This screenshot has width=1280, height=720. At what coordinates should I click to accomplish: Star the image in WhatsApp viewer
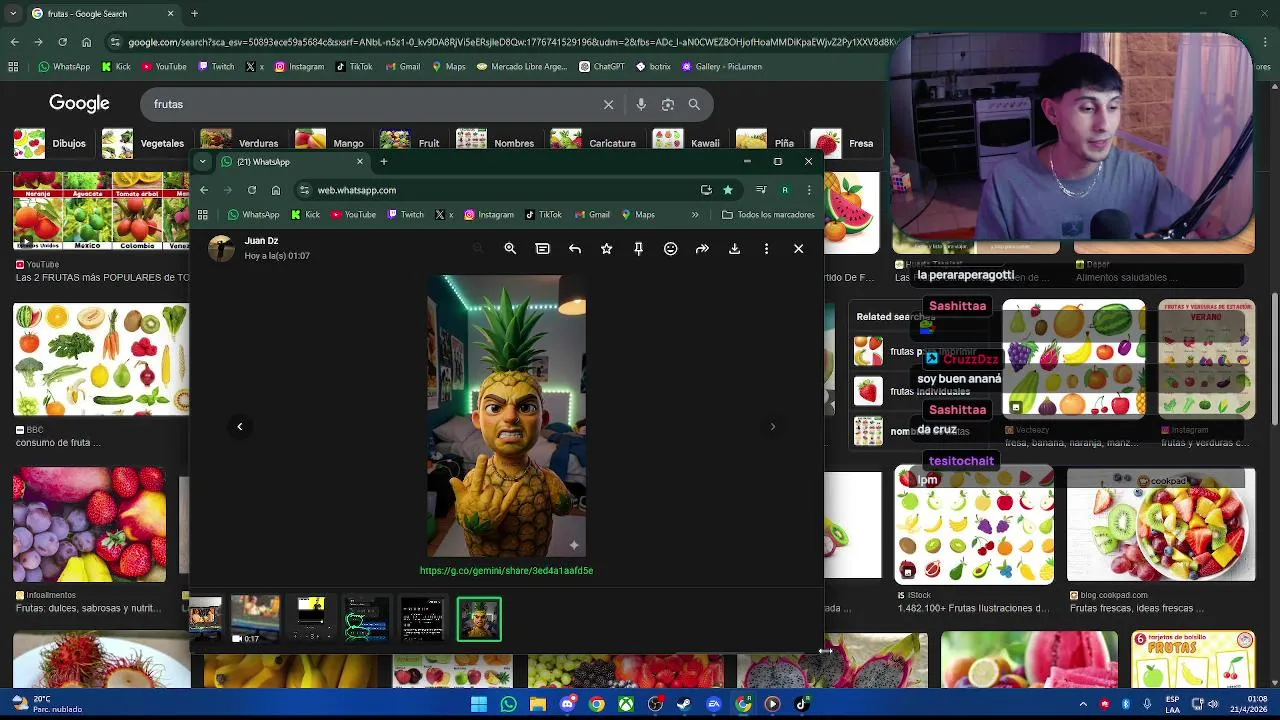point(606,248)
